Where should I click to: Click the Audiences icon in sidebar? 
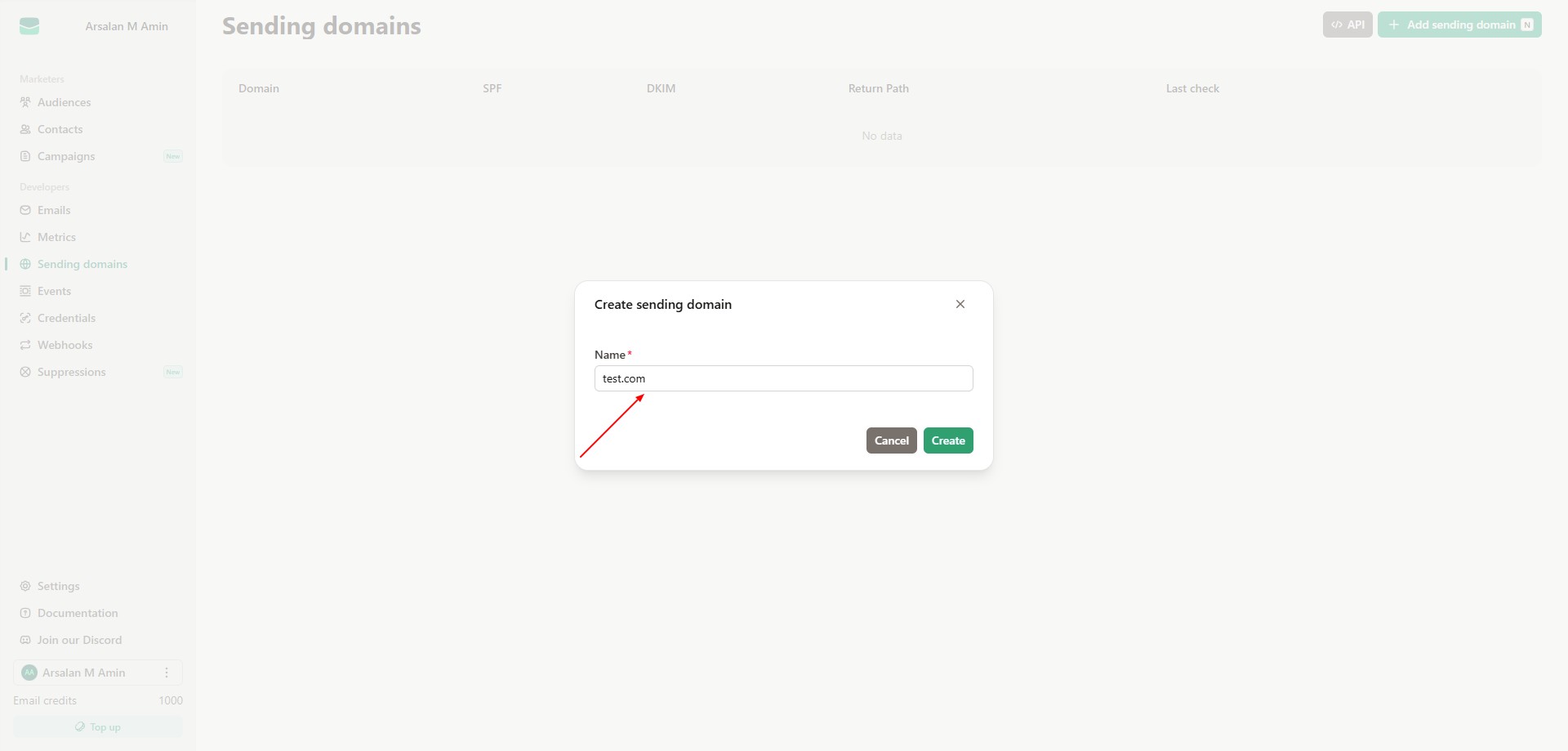point(25,102)
